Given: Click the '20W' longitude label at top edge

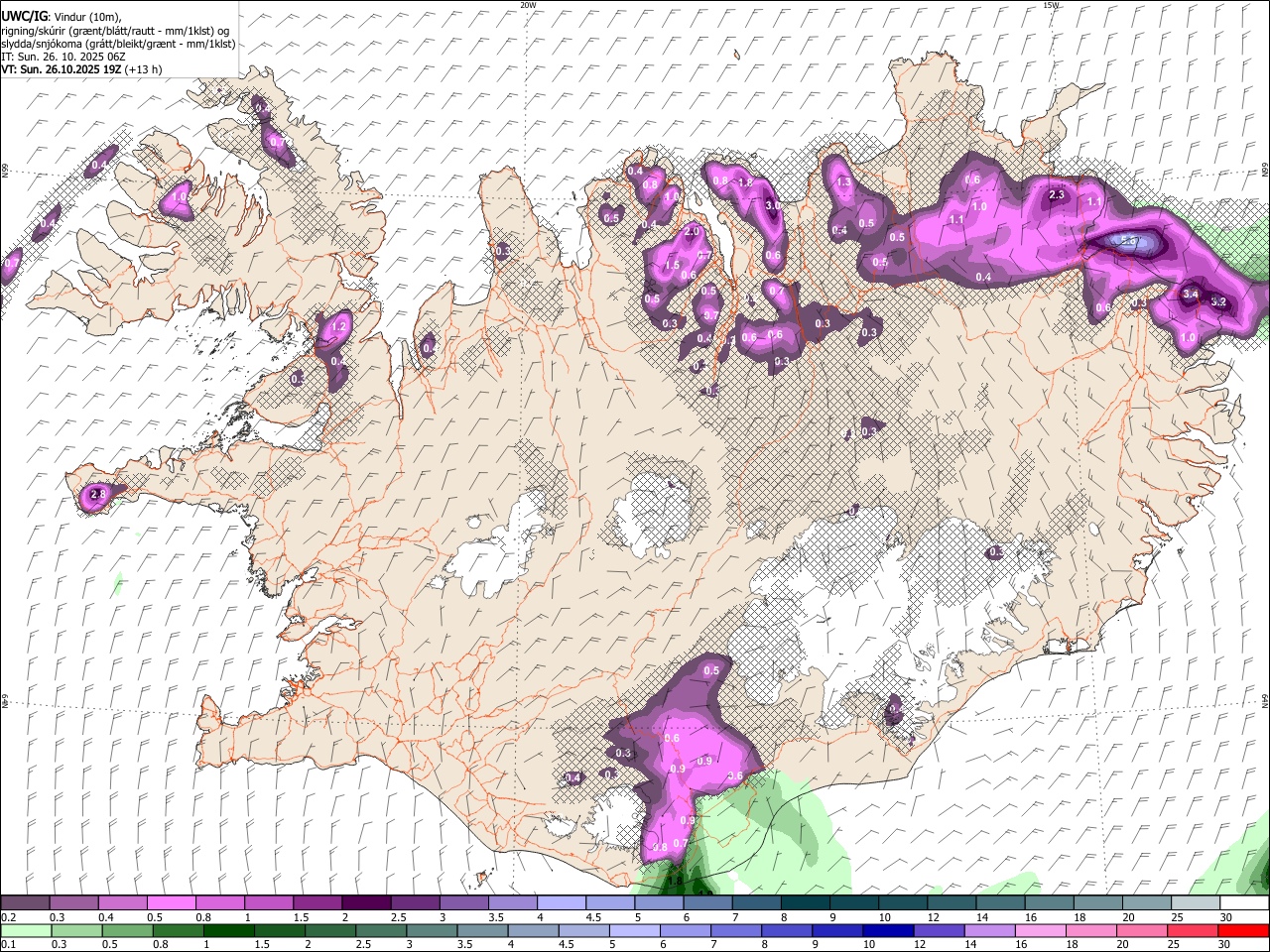Looking at the screenshot, I should tap(528, 5).
